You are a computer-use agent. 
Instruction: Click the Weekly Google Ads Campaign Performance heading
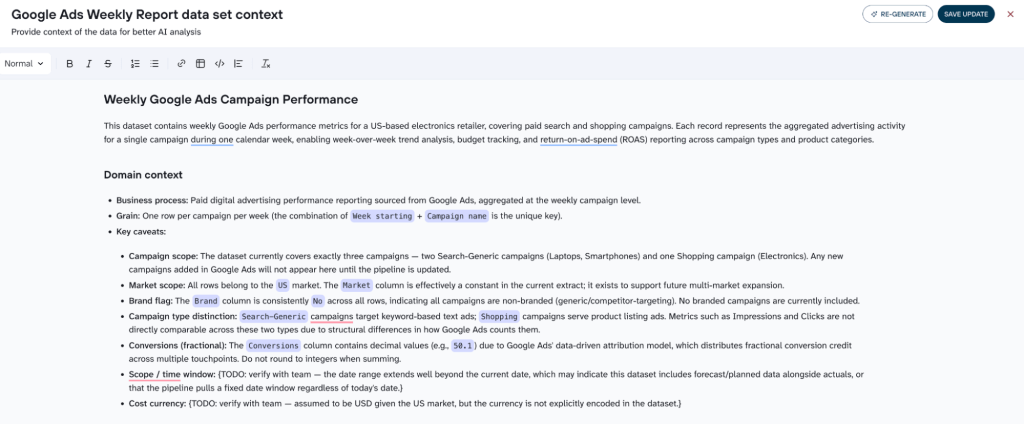tap(231, 100)
